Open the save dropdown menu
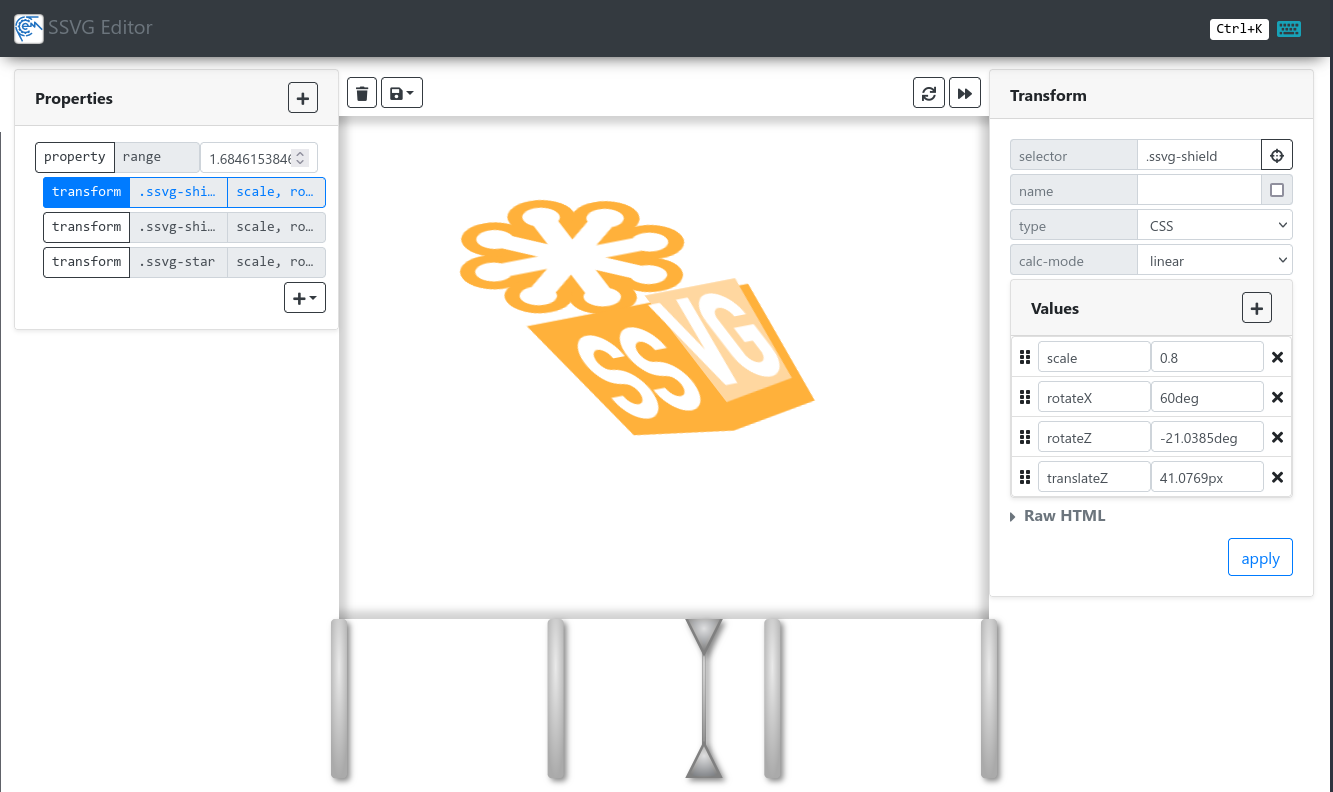This screenshot has height=792, width=1333. tap(402, 93)
